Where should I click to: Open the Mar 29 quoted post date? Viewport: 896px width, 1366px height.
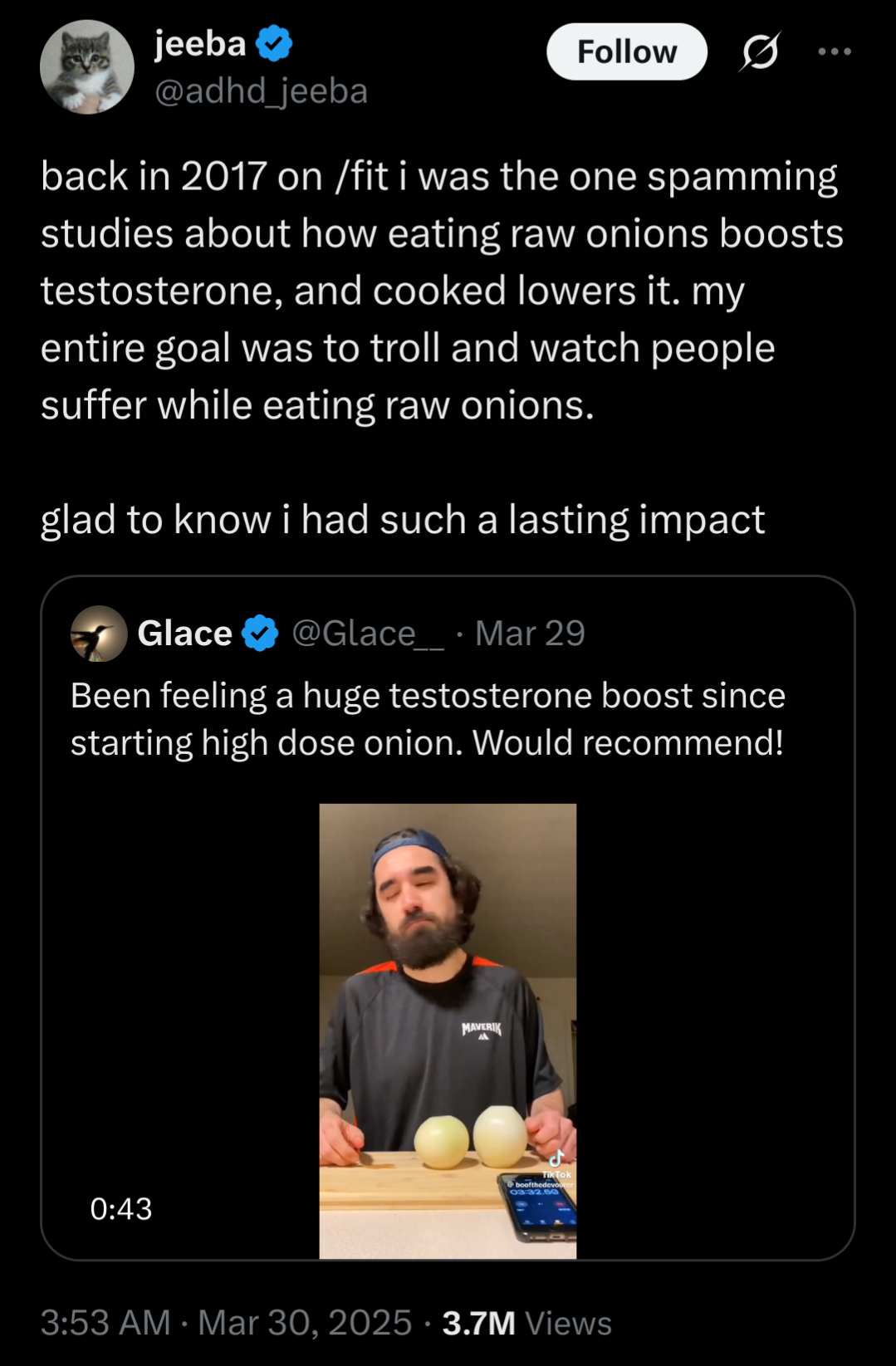(530, 634)
